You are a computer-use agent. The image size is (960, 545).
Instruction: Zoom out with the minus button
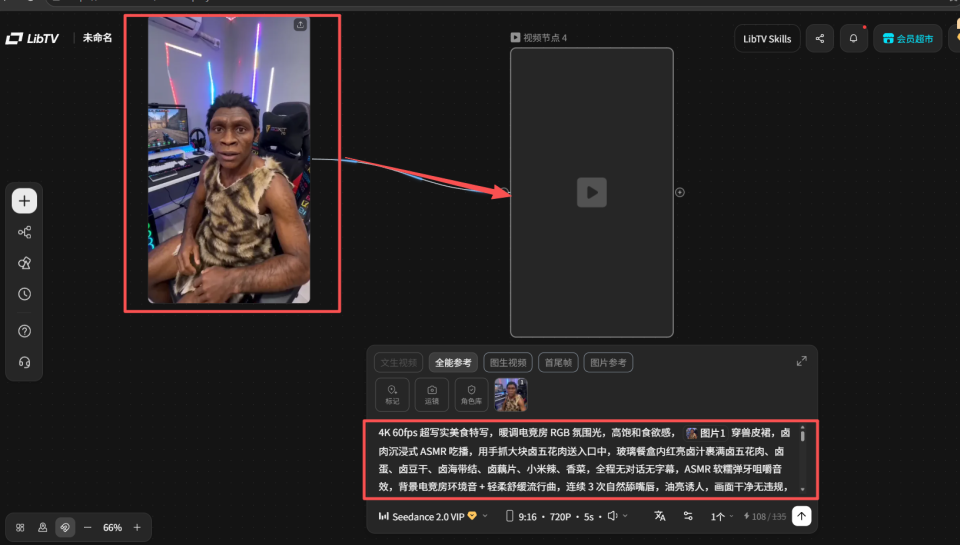[x=88, y=527]
